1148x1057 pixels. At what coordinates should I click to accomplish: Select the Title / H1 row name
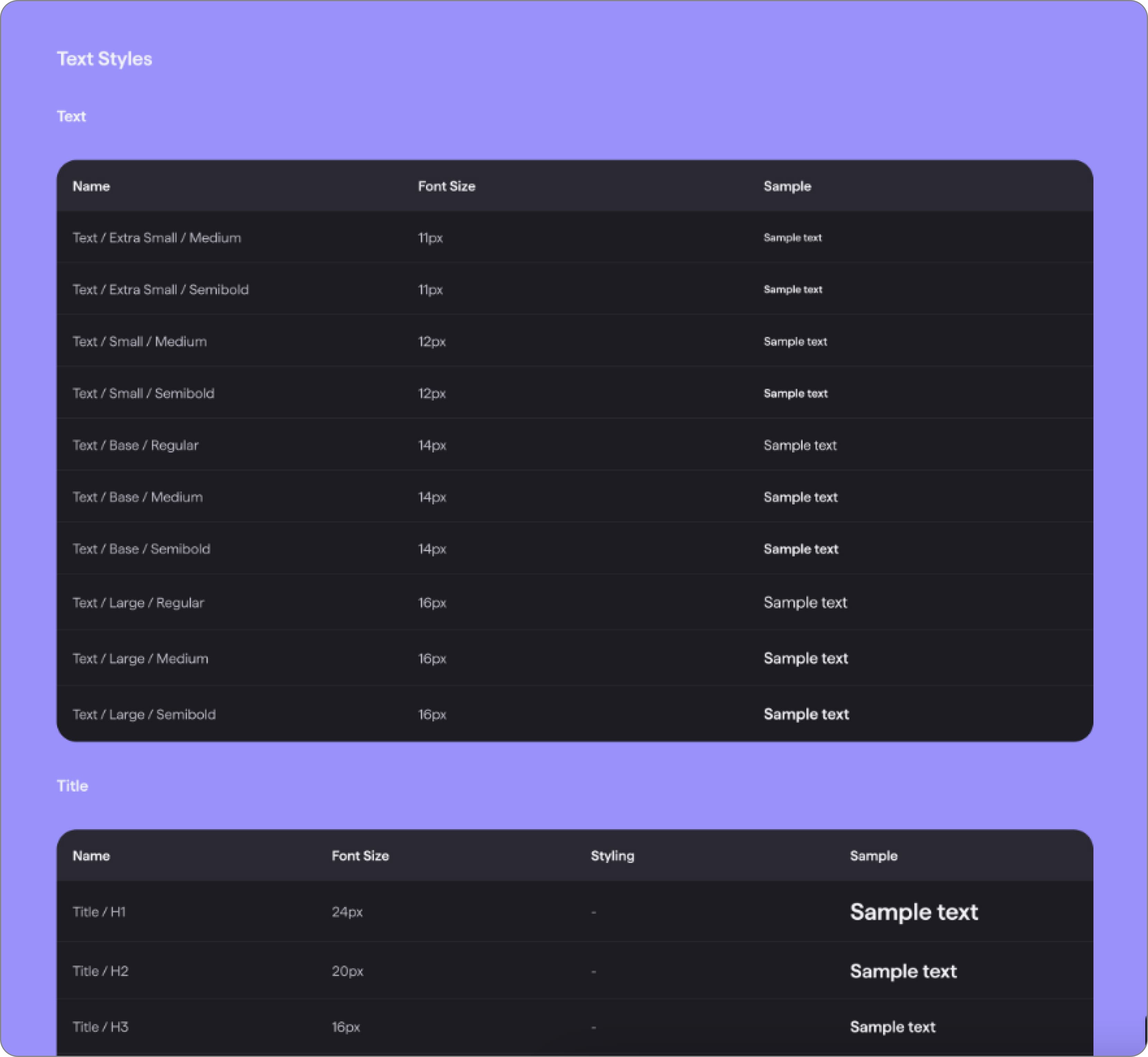[99, 912]
